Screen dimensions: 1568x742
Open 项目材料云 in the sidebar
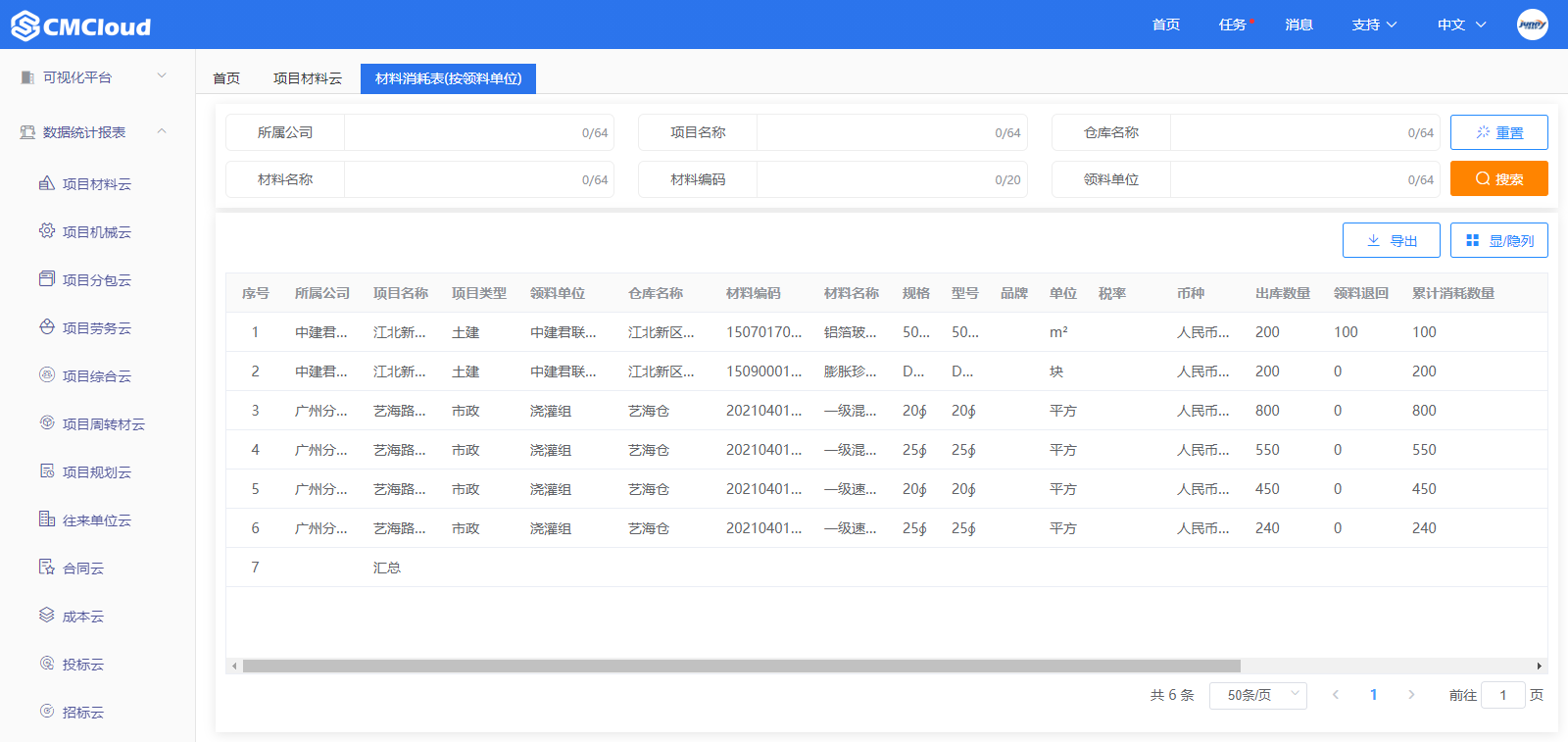[97, 184]
